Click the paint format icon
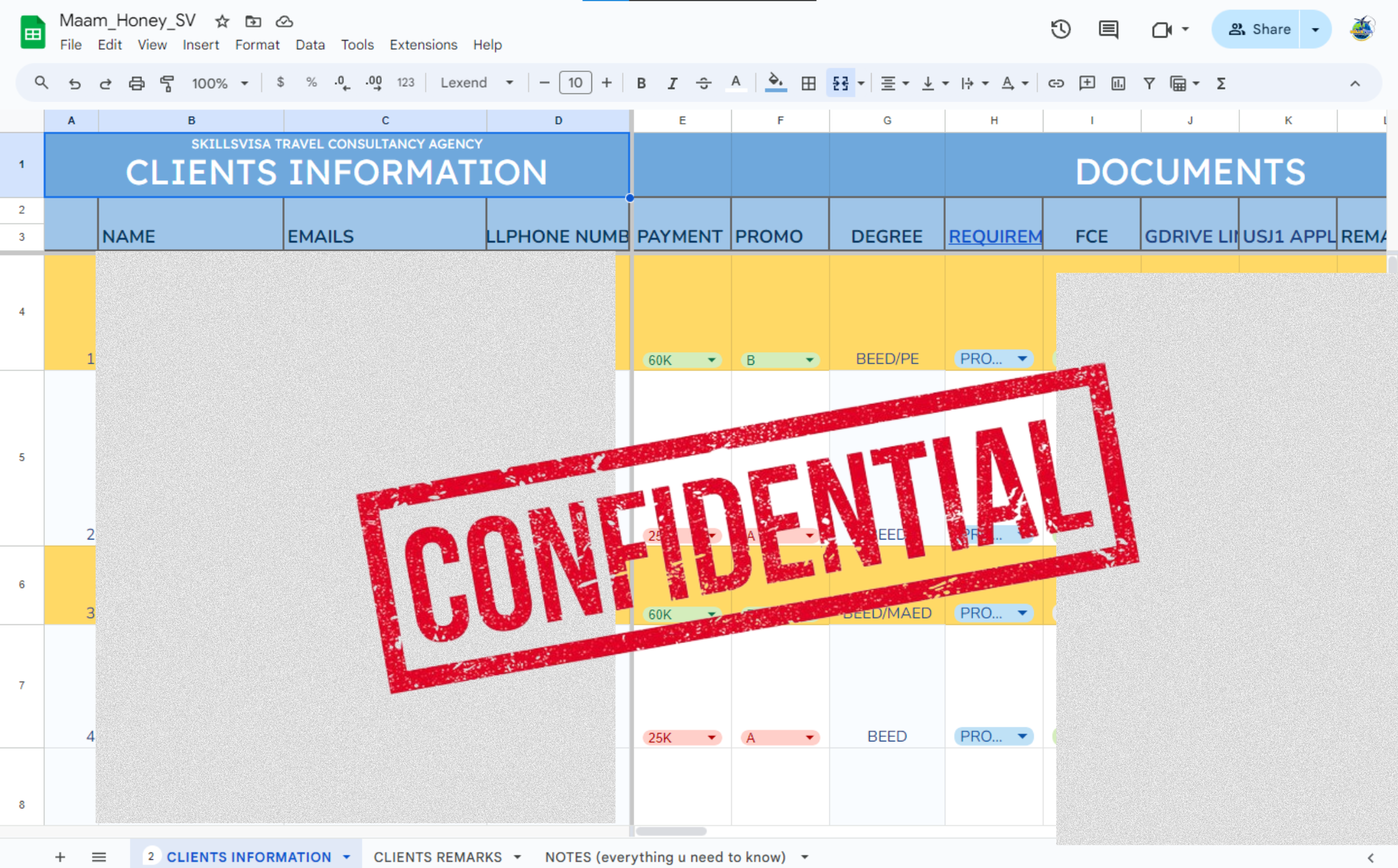The width and height of the screenshot is (1398, 868). pos(167,83)
